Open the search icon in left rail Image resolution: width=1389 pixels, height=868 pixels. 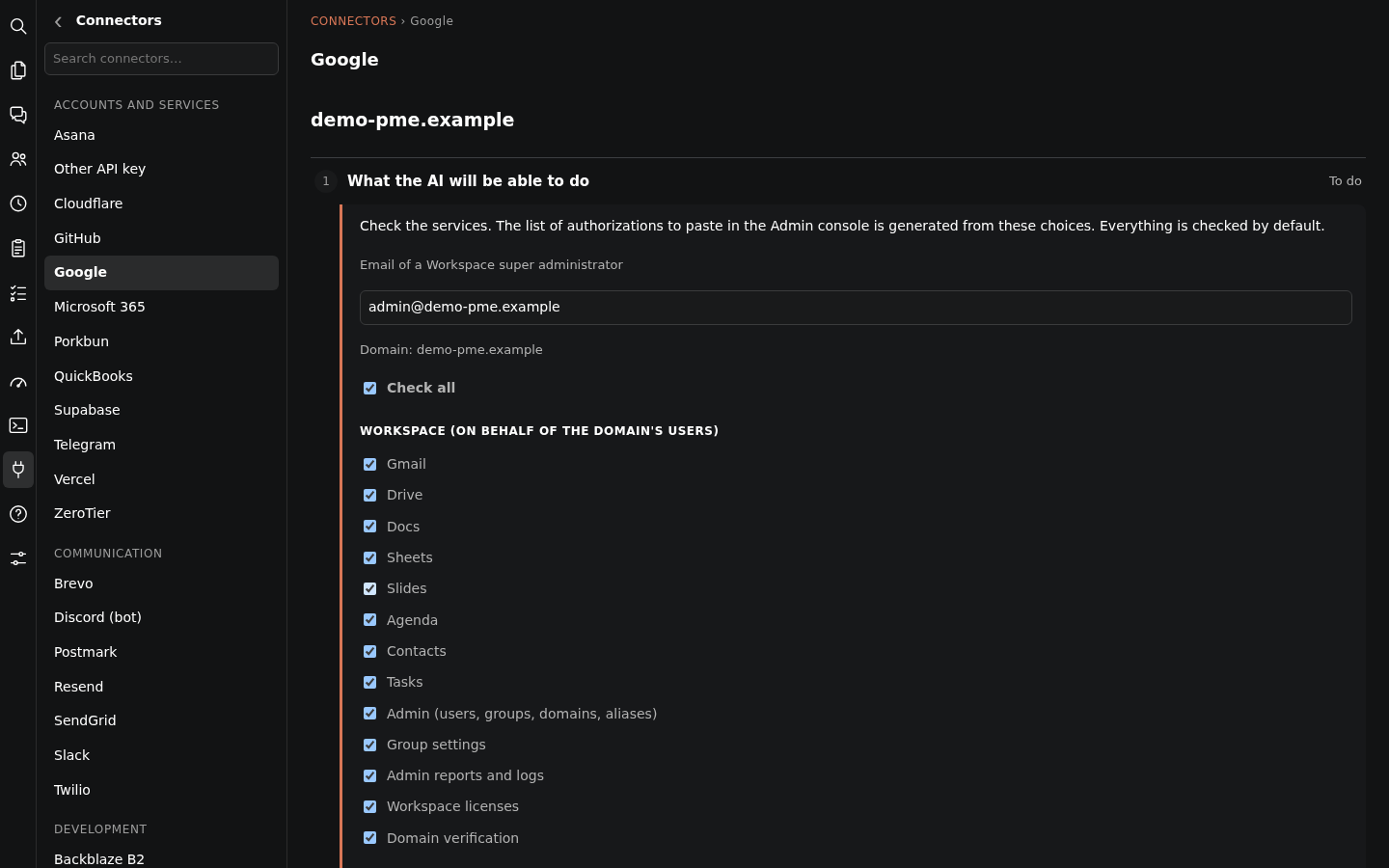(x=18, y=26)
